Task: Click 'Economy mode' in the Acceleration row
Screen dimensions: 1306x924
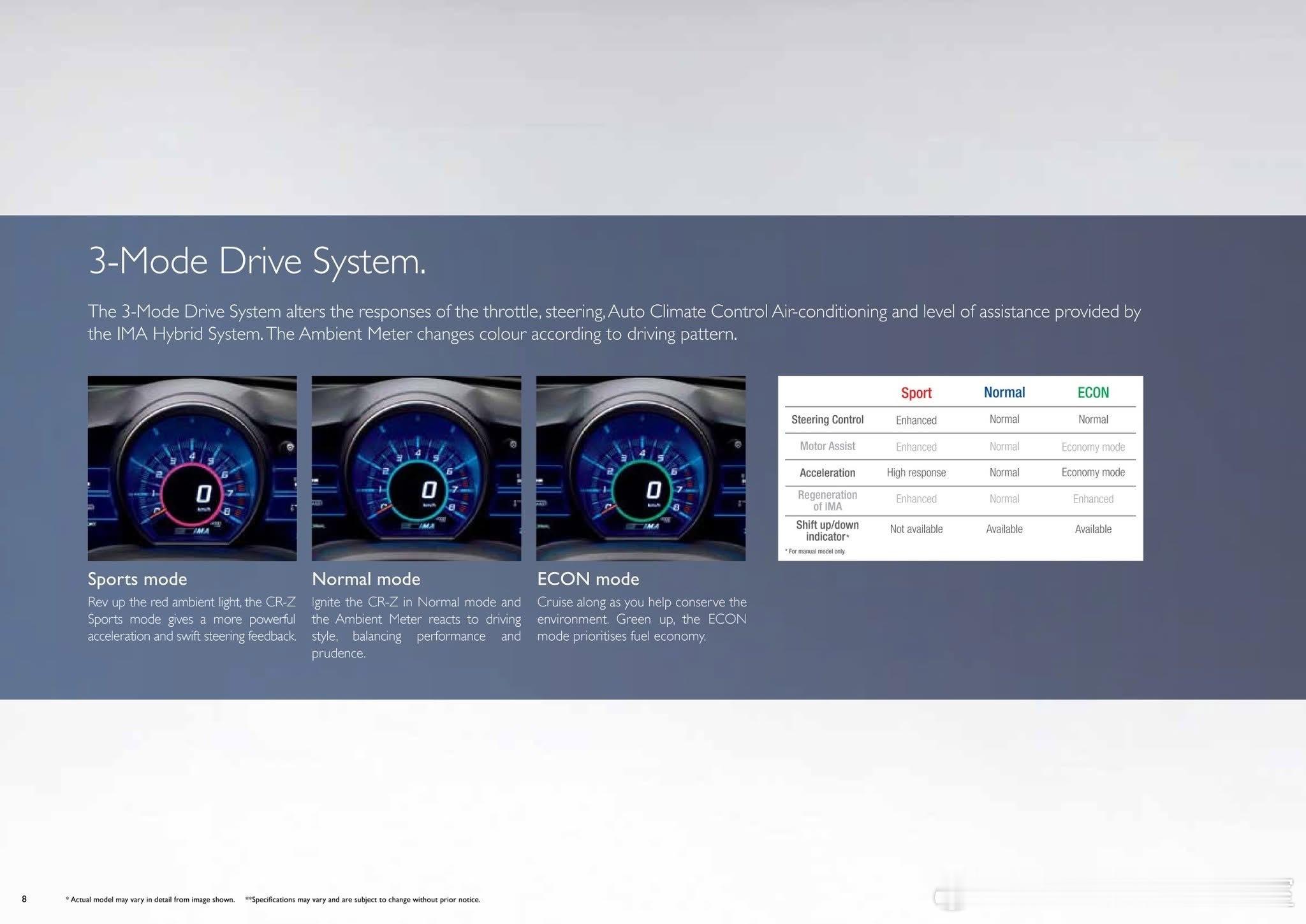Action: (1093, 473)
